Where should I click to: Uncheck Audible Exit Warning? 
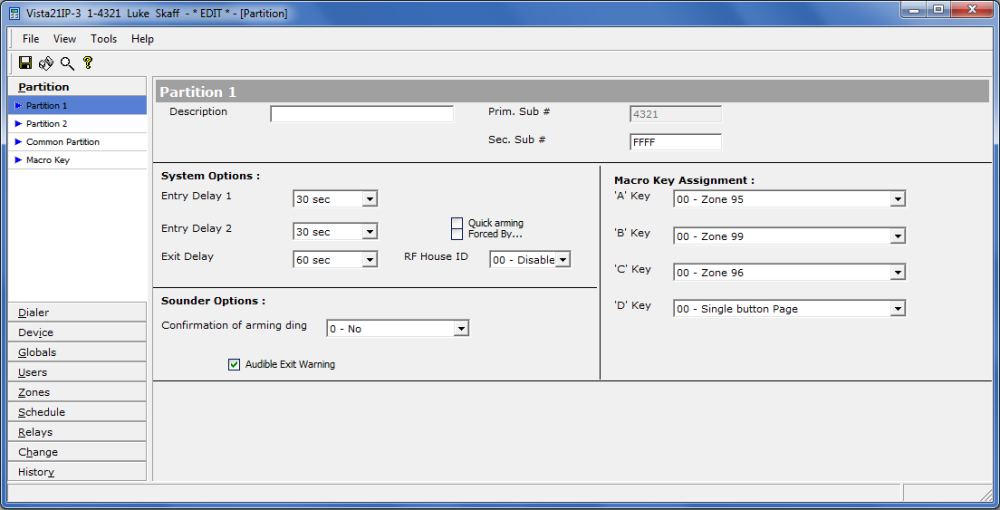pyautogui.click(x=234, y=365)
